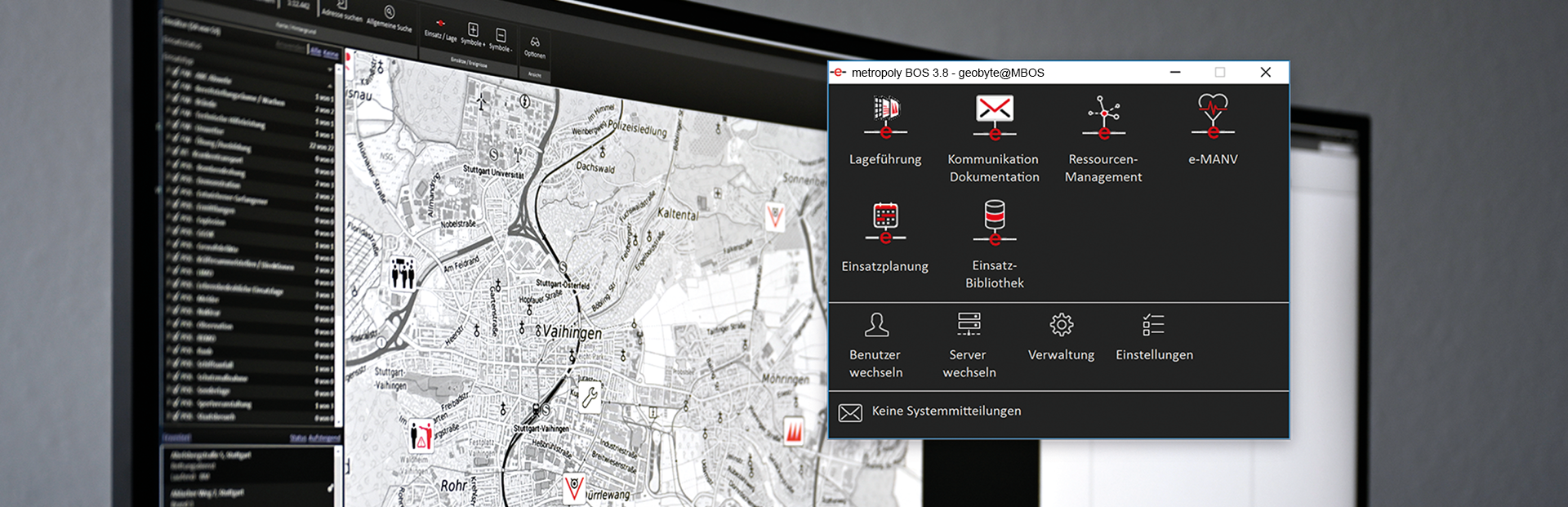Open the Einsatz-Bibliothek database module
Image resolution: width=1568 pixels, height=507 pixels.
click(994, 245)
